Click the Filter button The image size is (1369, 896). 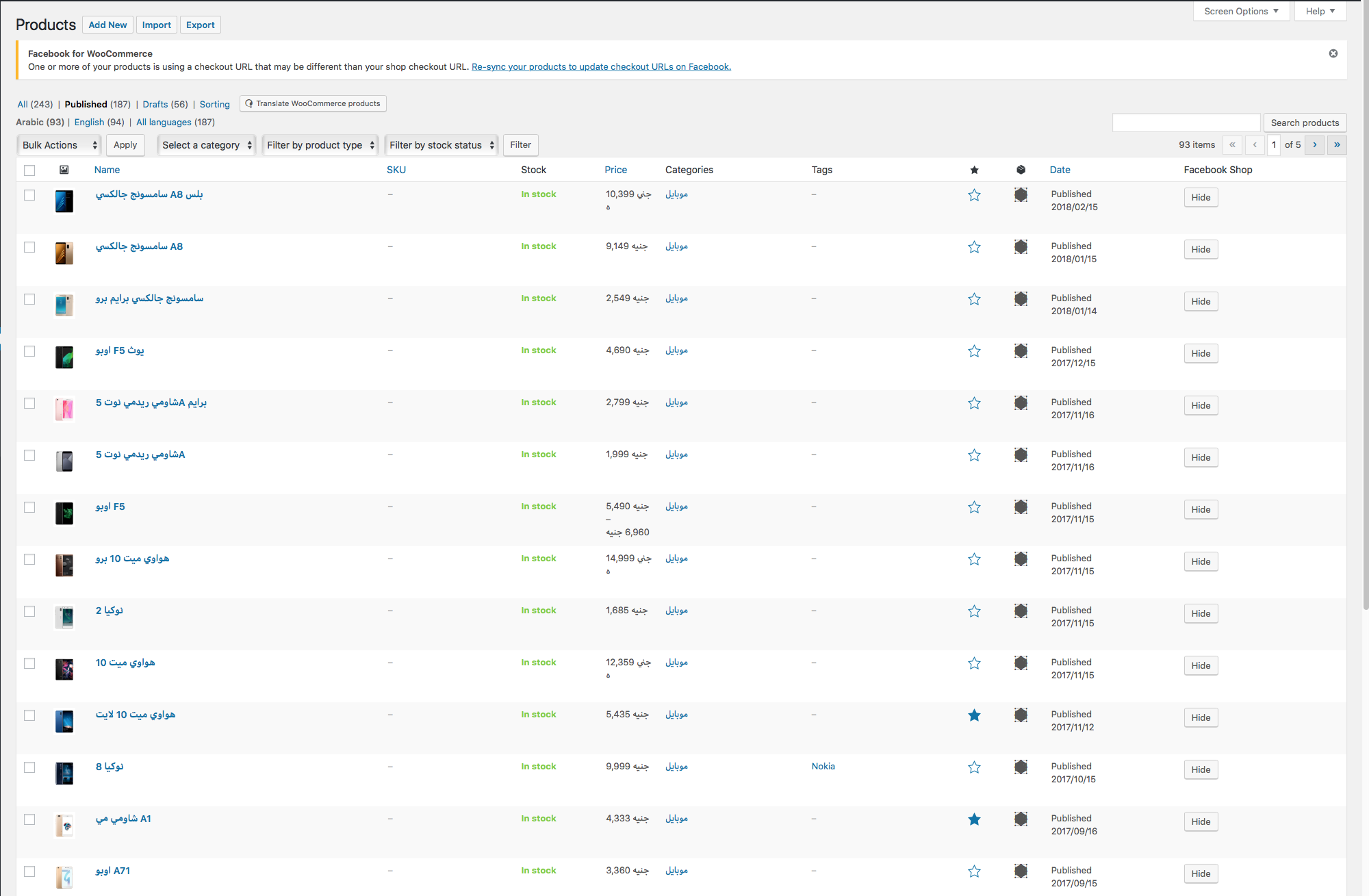520,145
